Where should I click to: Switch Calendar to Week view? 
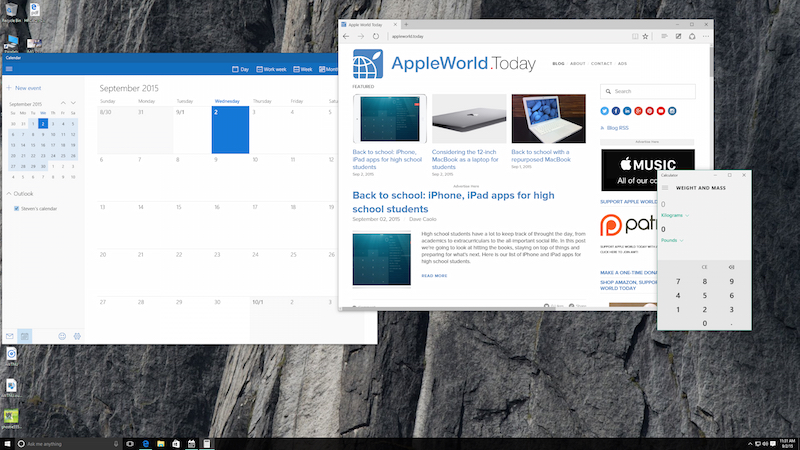[303, 69]
